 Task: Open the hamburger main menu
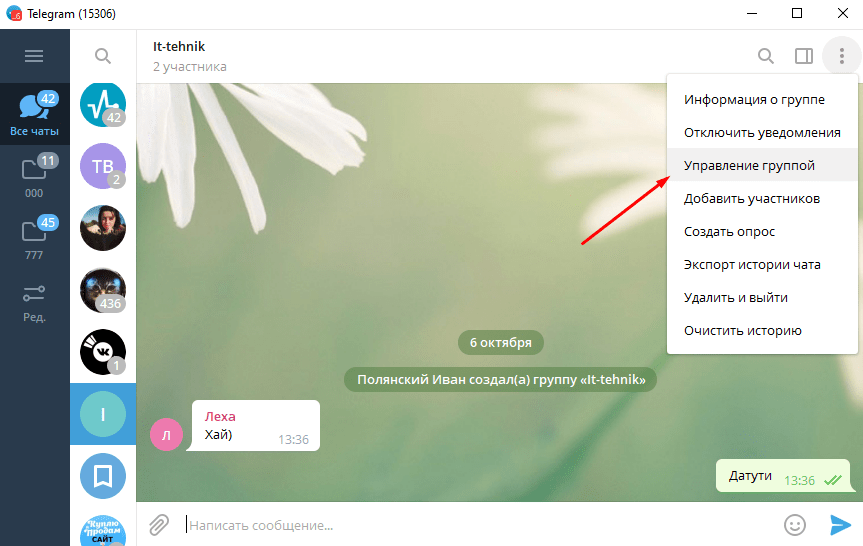click(x=34, y=56)
